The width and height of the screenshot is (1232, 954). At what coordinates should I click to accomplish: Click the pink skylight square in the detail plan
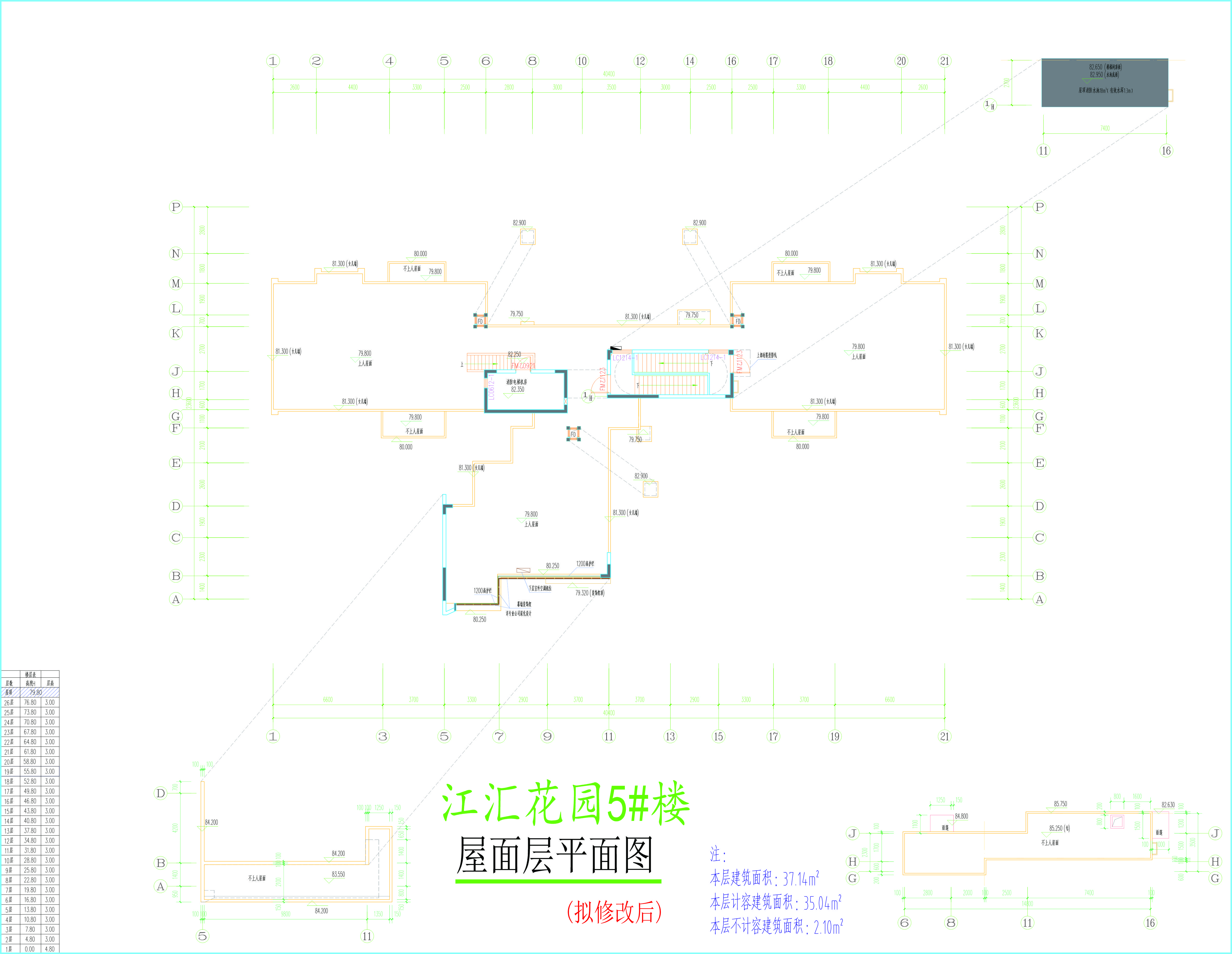(x=1117, y=822)
